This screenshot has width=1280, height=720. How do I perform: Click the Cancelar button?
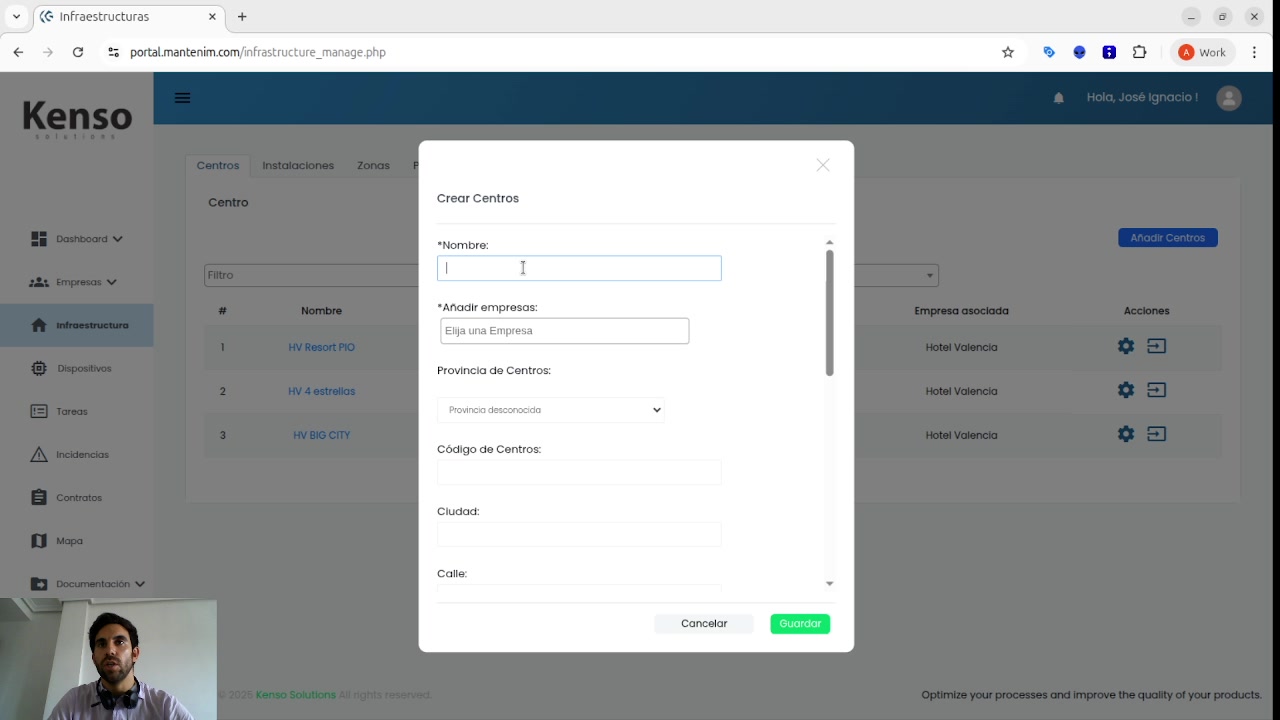coord(704,624)
